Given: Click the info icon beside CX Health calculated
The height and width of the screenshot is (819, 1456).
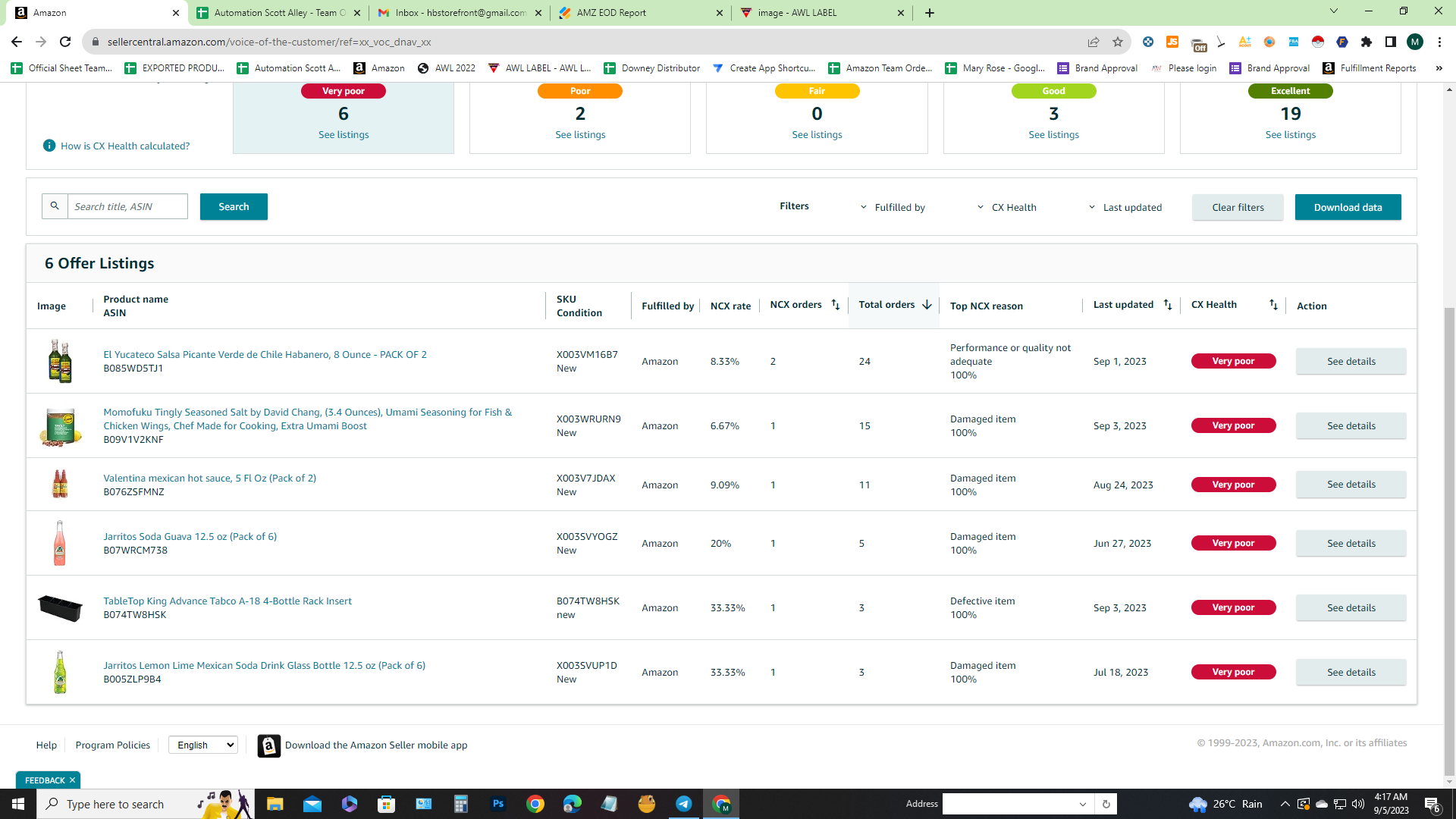Looking at the screenshot, I should click(49, 146).
